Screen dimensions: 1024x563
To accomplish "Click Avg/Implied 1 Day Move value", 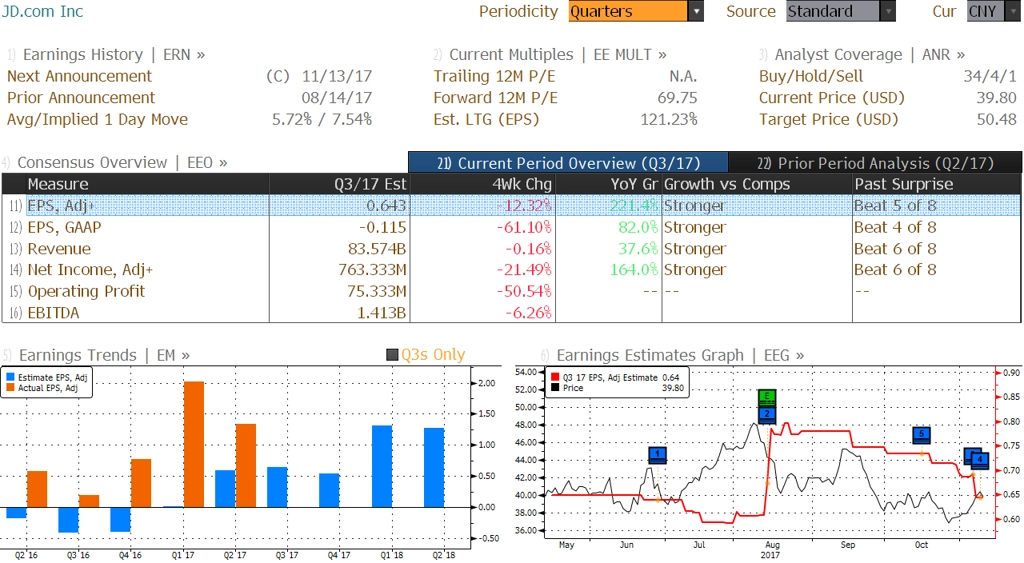I will point(322,120).
